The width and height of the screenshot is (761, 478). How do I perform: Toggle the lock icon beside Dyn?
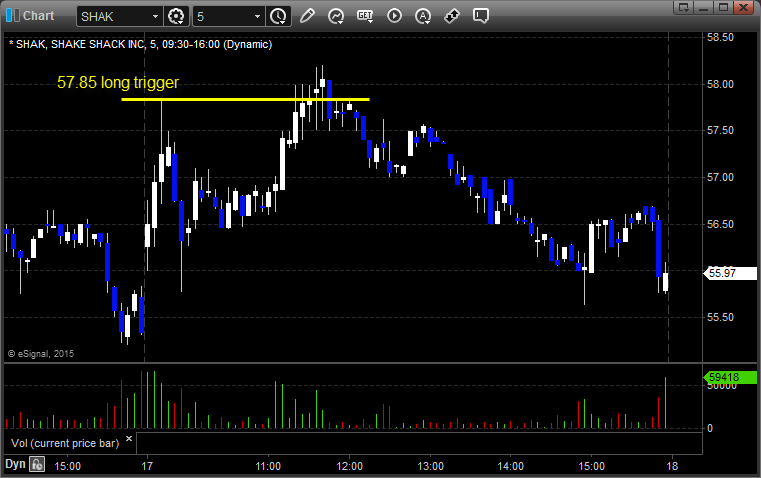[x=37, y=464]
